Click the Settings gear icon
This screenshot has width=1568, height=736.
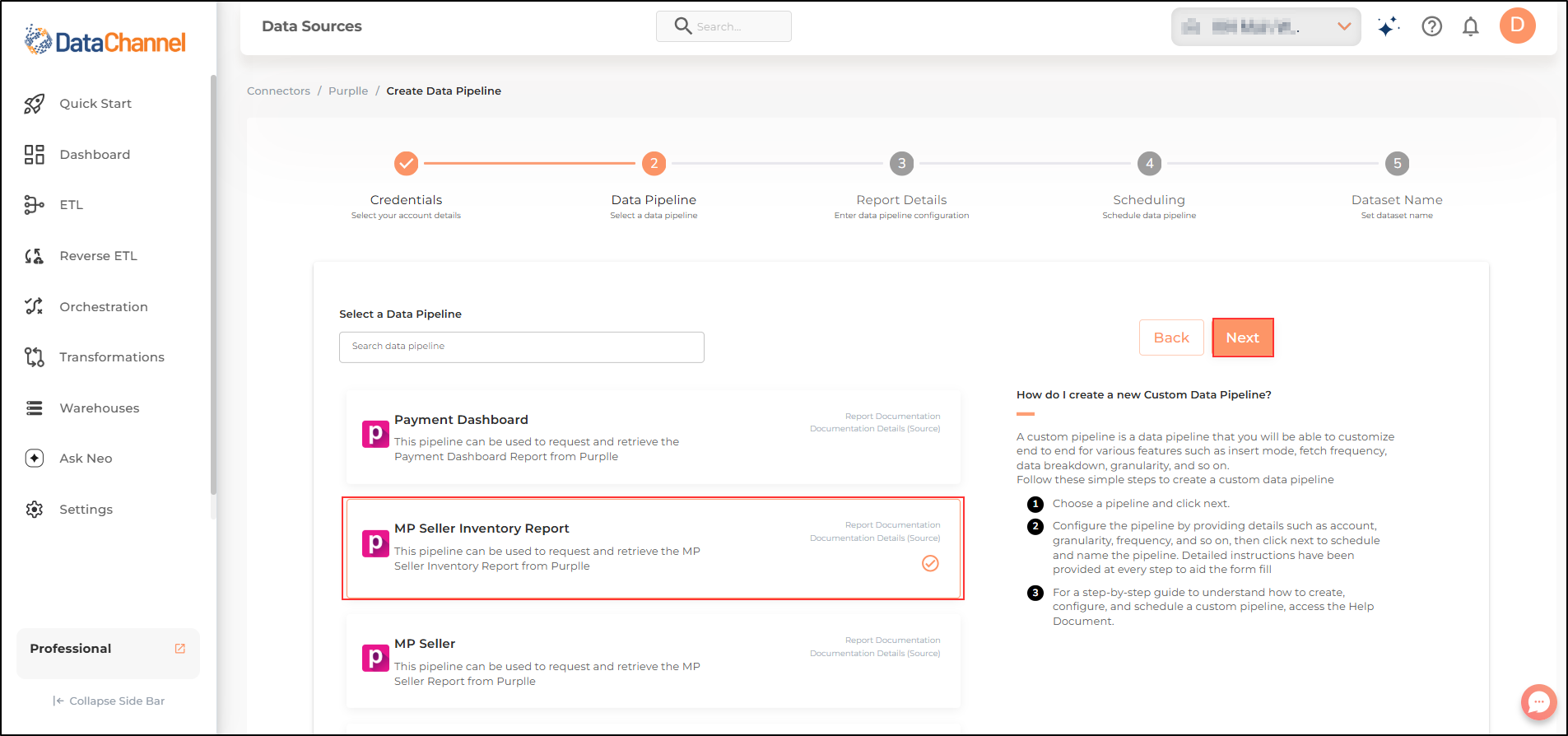pyautogui.click(x=34, y=510)
